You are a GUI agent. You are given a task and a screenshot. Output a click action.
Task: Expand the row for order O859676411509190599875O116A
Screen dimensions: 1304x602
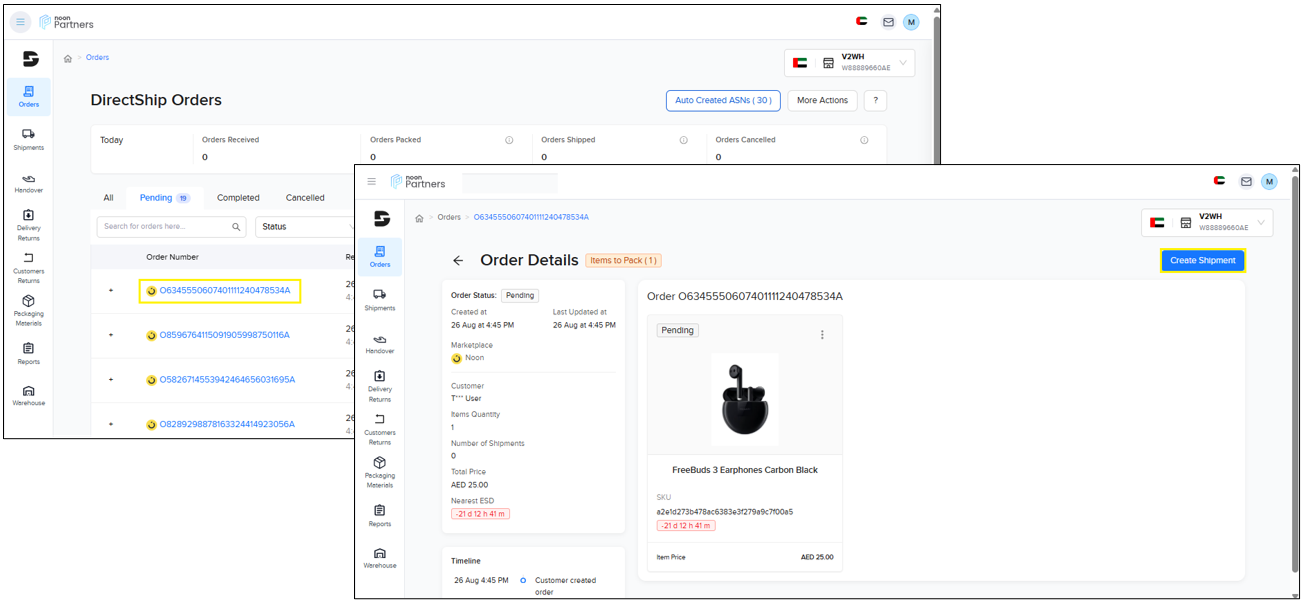[x=111, y=335]
